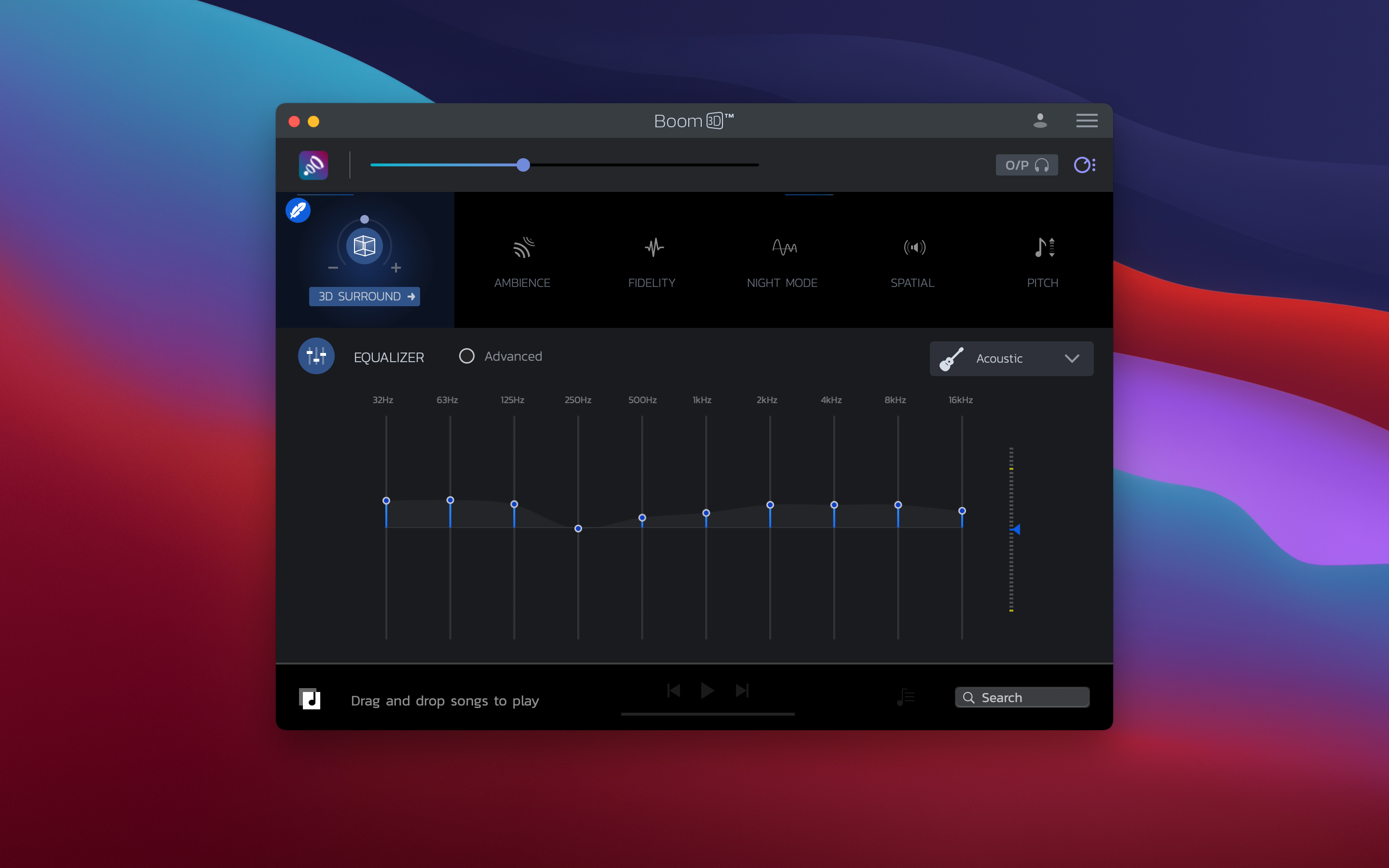This screenshot has height=868, width=1389.
Task: Click the FIDELITY label
Action: (652, 283)
